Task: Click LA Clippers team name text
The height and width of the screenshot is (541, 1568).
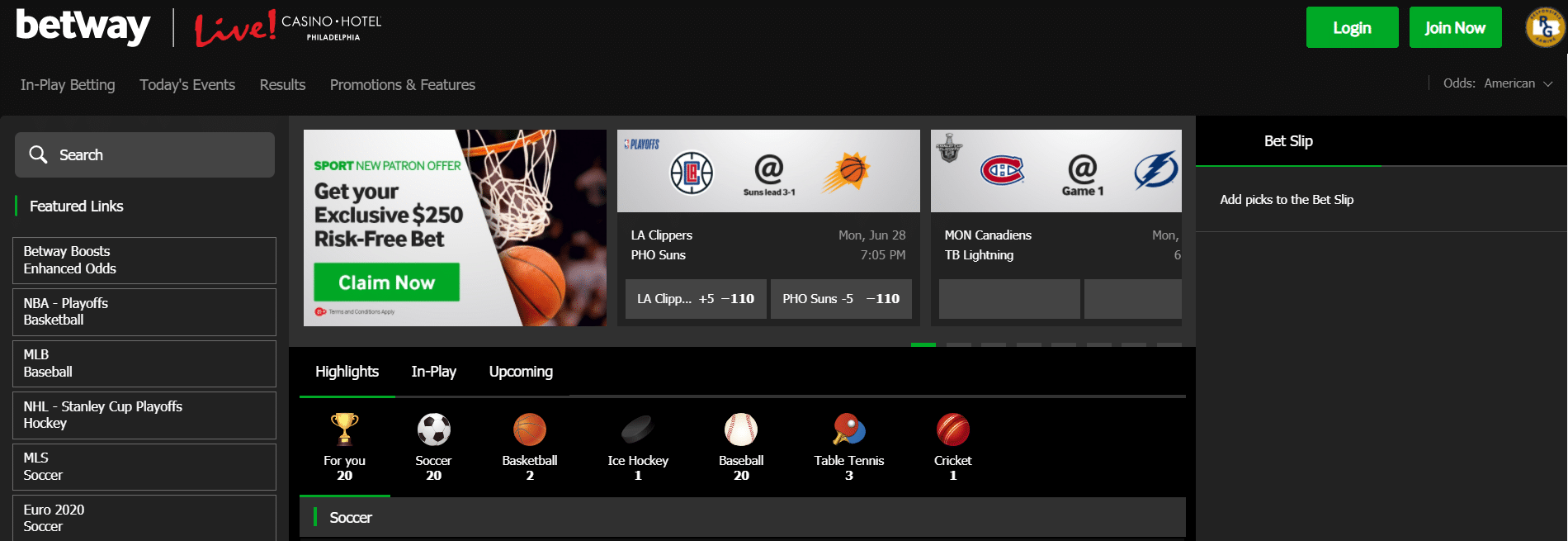Action: (662, 235)
